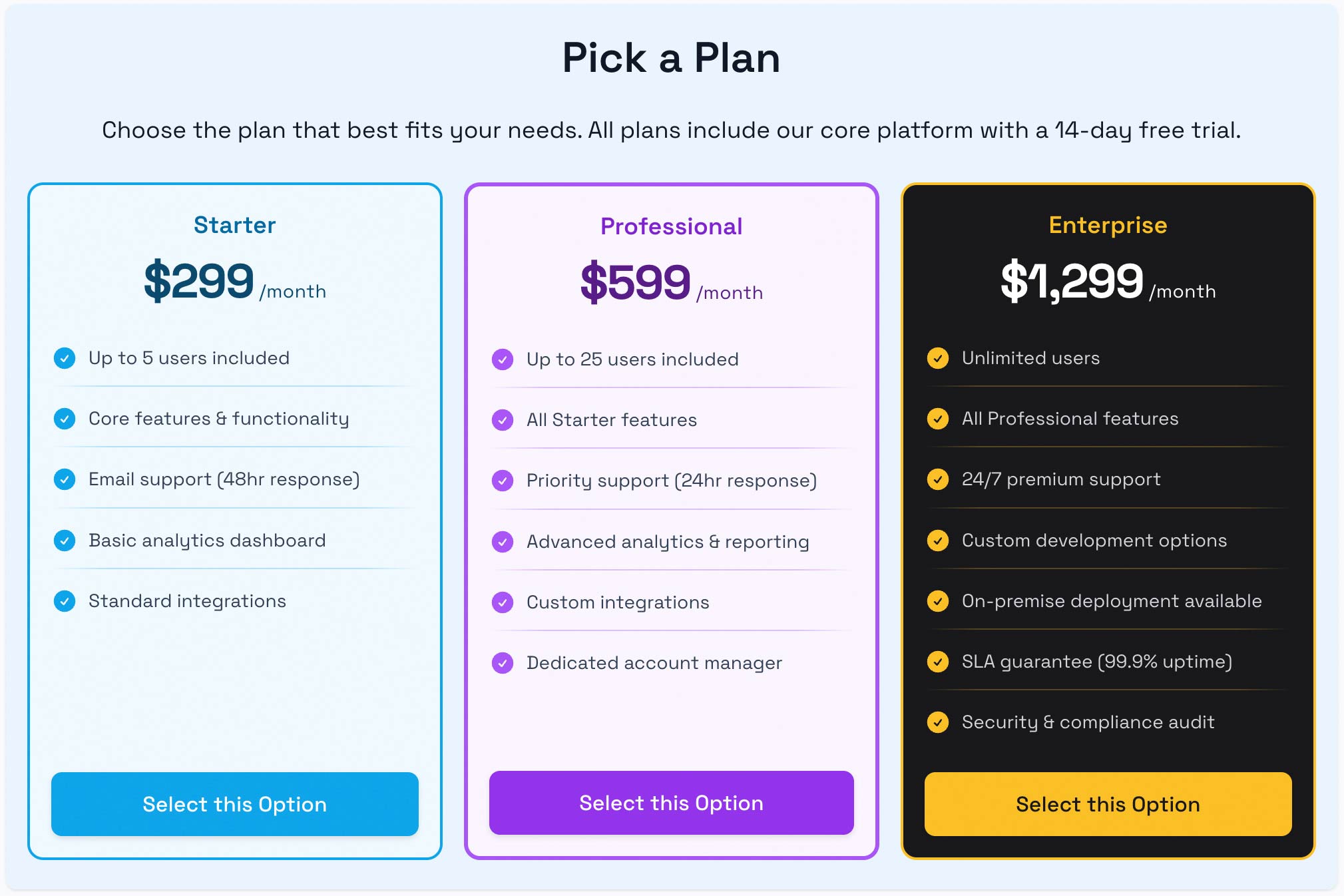Click the checkmark beside Advanced analytics & reporting
Viewport: 1344px width, 896px height.
click(503, 542)
